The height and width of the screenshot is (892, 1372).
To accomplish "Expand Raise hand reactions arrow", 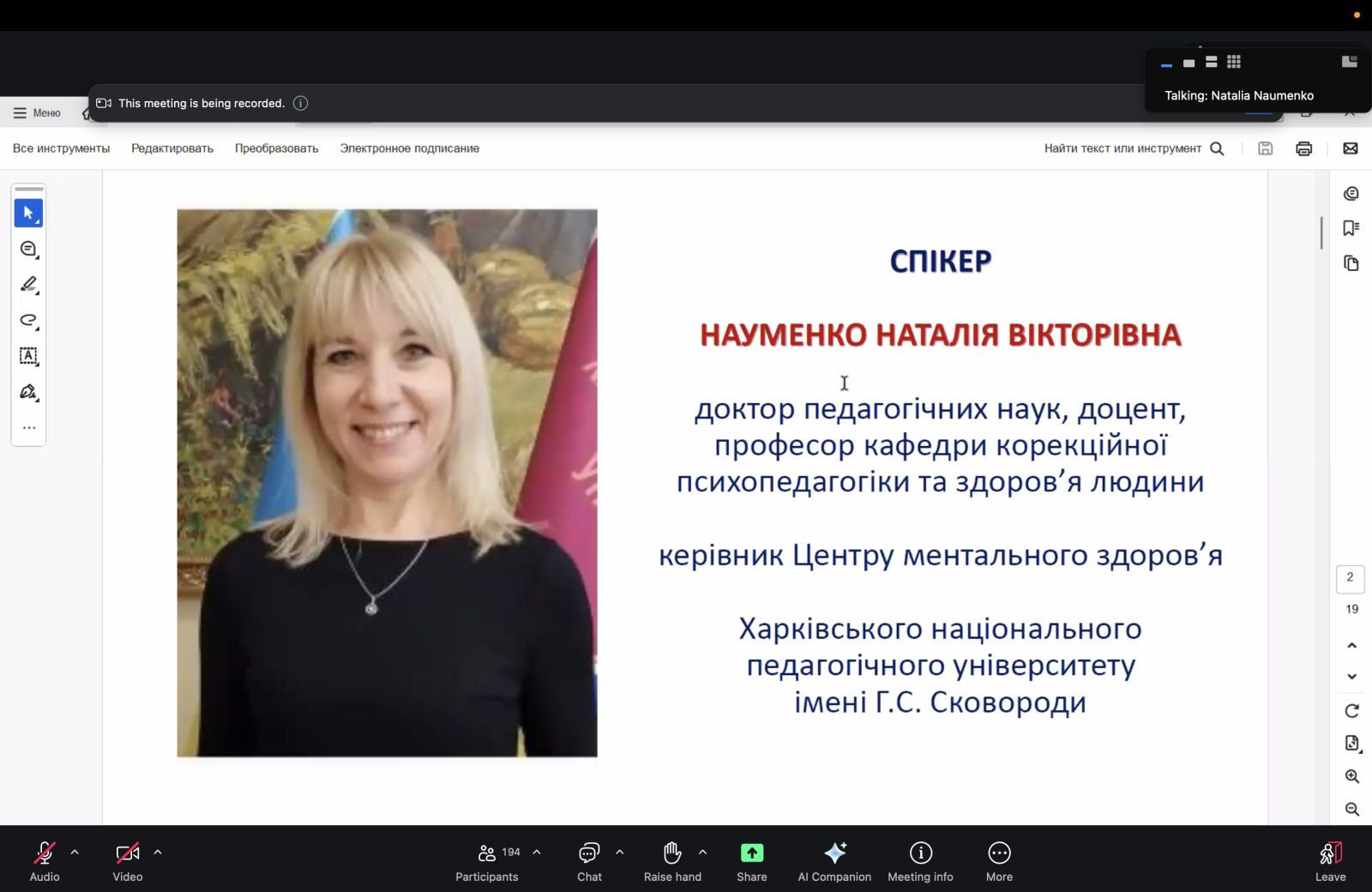I will point(703,853).
